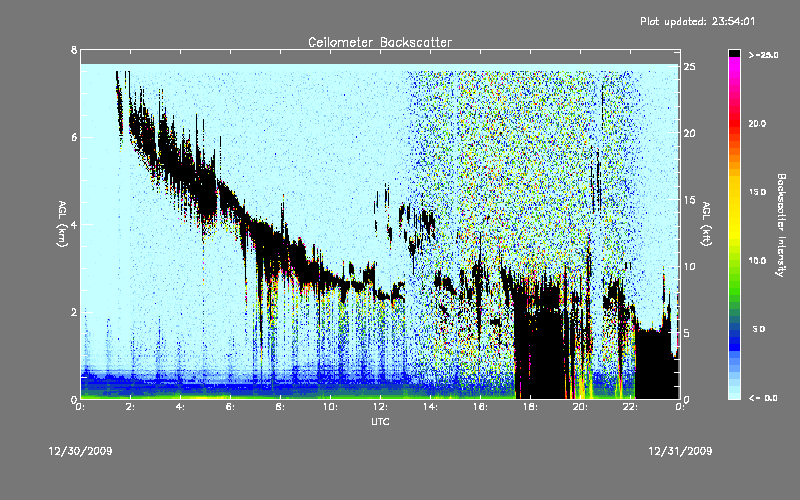This screenshot has height=500, width=800.
Task: Click the right 'AGL (kft)' axis label
Action: [706, 224]
